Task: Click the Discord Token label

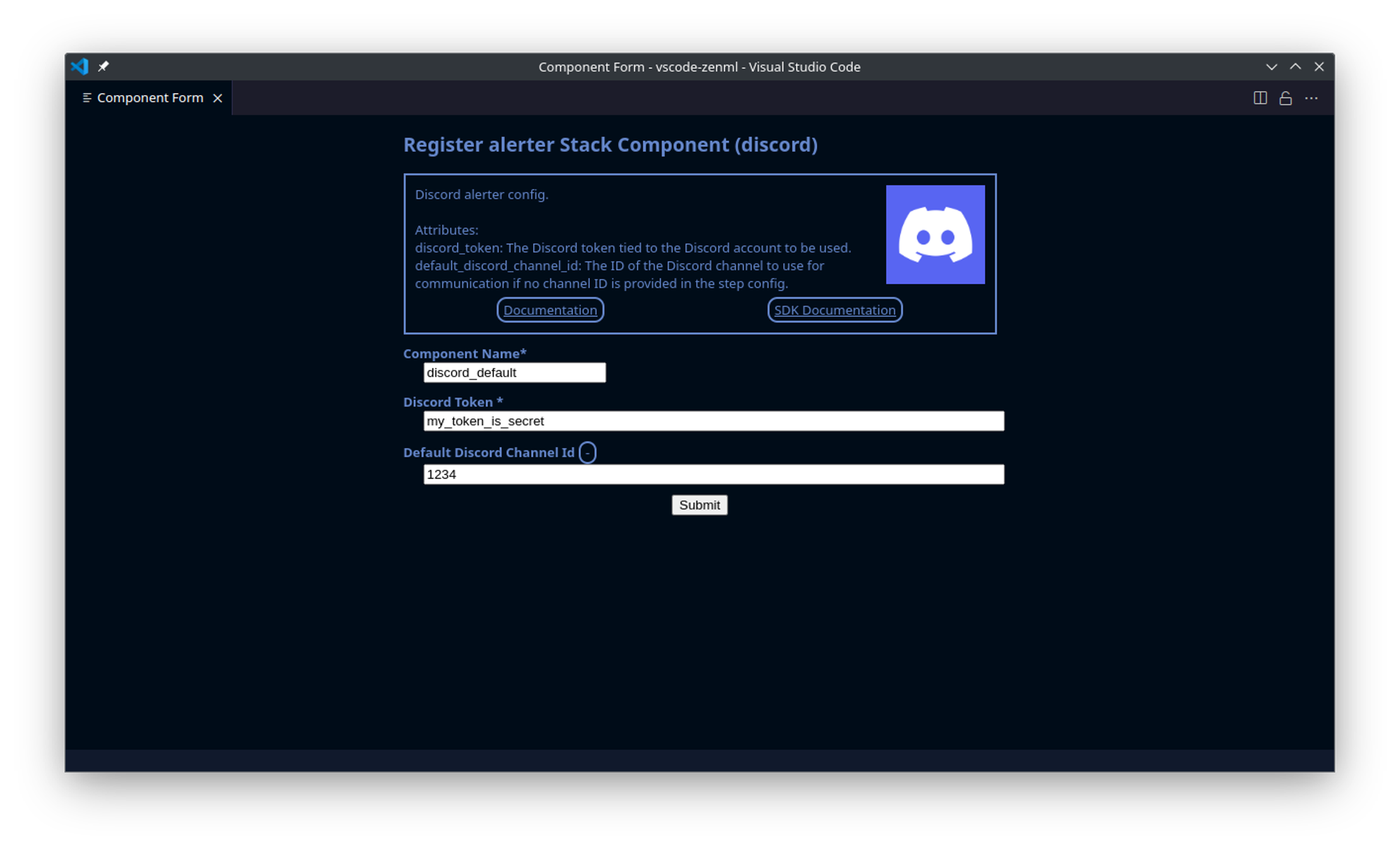Action: (453, 402)
